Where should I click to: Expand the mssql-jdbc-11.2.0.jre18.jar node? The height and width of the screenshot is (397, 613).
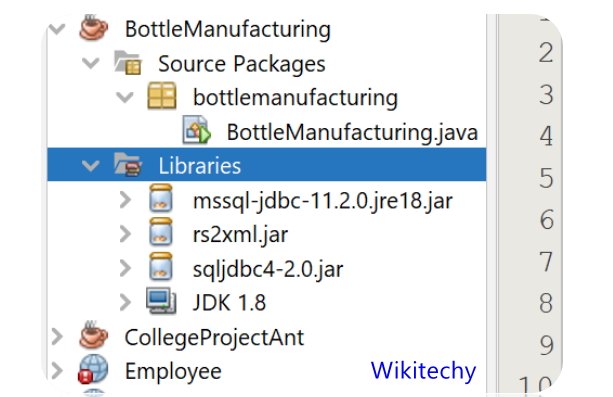point(125,199)
